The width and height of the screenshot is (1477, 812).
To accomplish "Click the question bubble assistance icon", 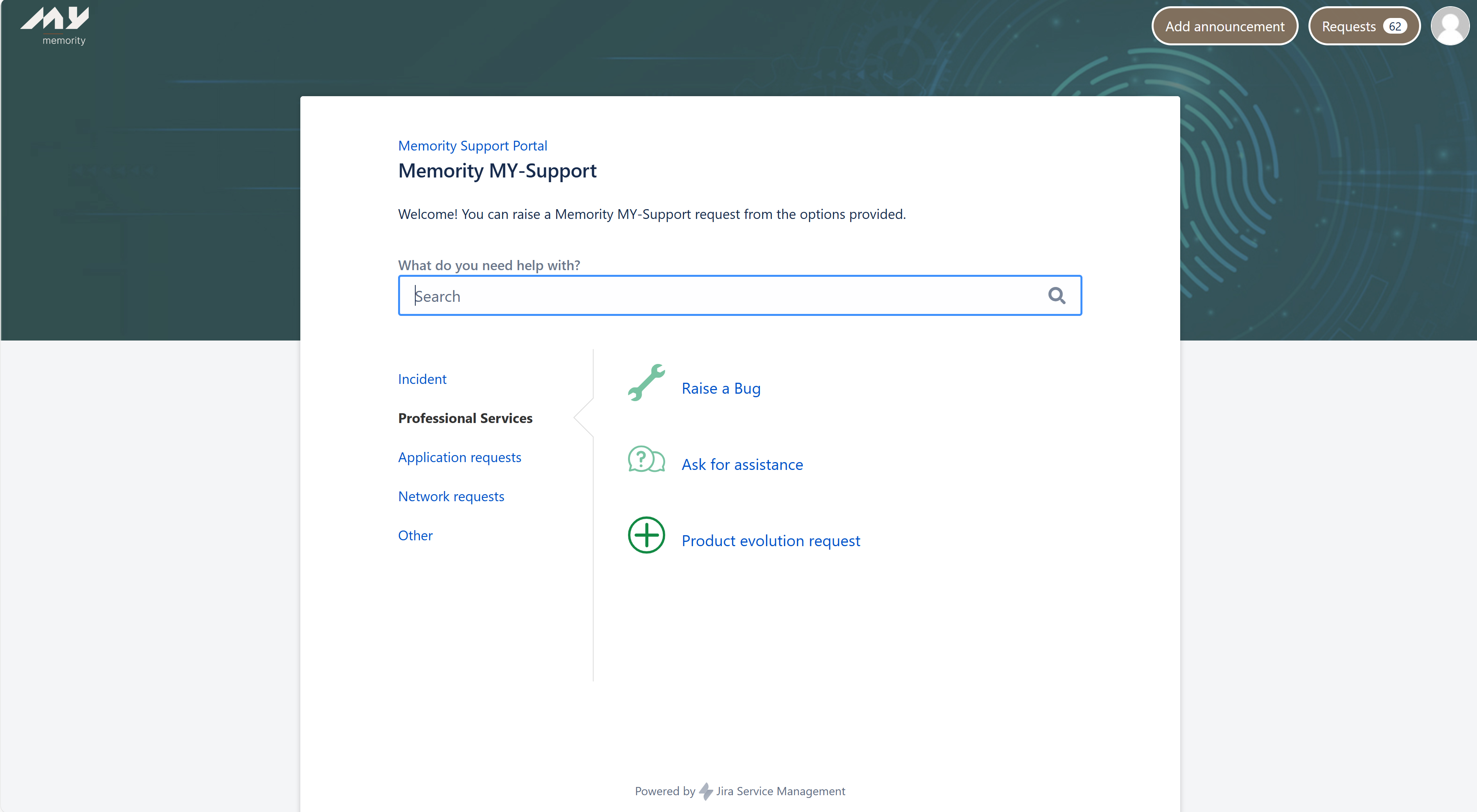I will [646, 460].
